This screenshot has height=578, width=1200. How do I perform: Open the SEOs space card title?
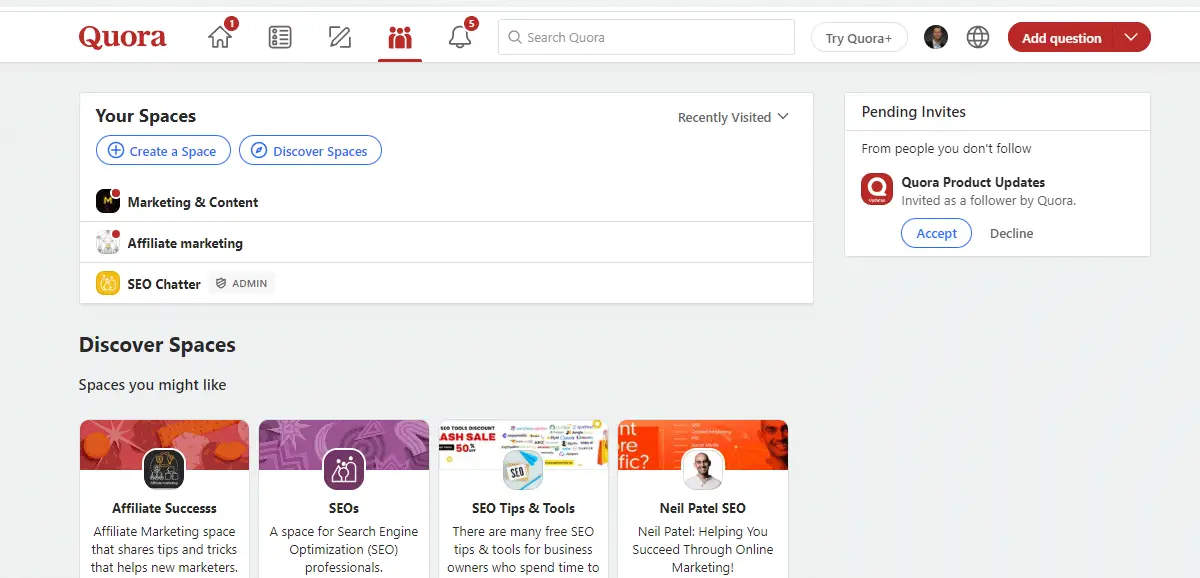343,508
